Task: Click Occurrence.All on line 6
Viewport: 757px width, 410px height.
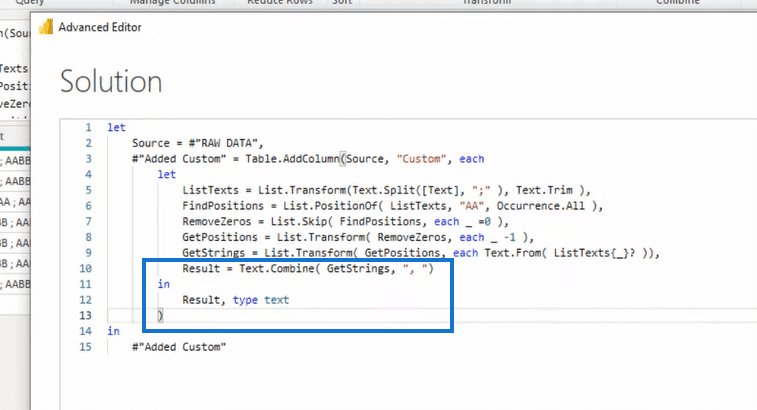Action: 541,206
